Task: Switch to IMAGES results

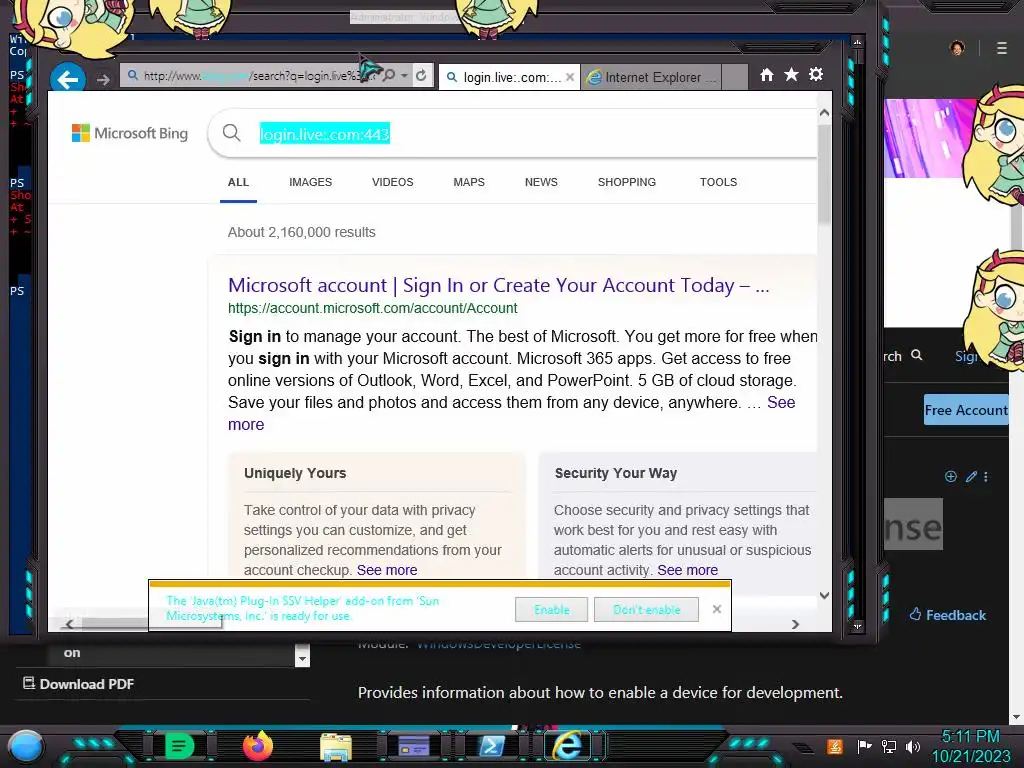Action: click(x=310, y=182)
